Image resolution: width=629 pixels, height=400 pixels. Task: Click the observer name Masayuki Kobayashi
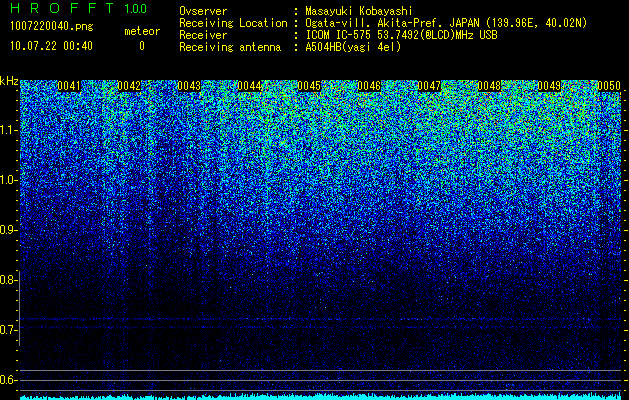pos(359,12)
